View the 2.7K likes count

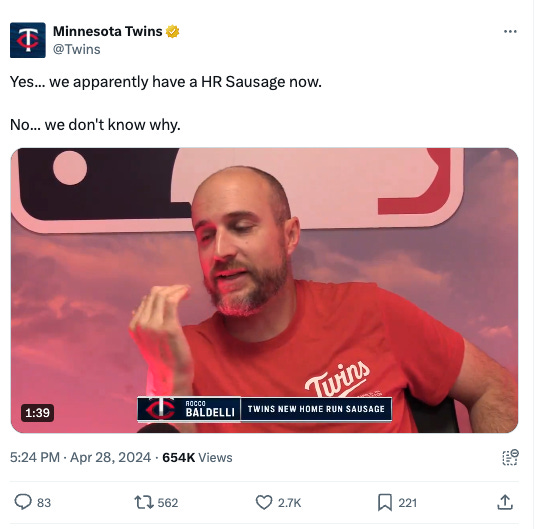click(289, 503)
